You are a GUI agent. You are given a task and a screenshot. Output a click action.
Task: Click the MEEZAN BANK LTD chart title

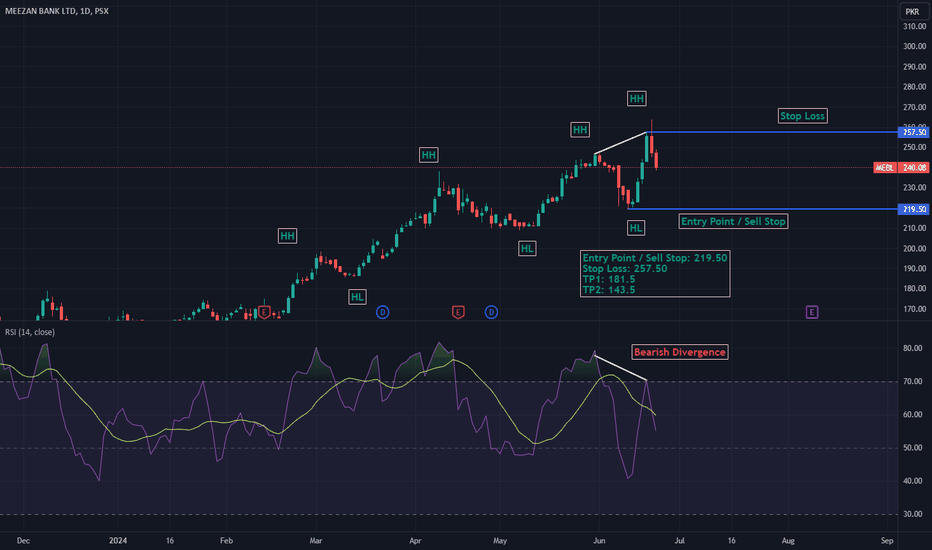point(56,11)
